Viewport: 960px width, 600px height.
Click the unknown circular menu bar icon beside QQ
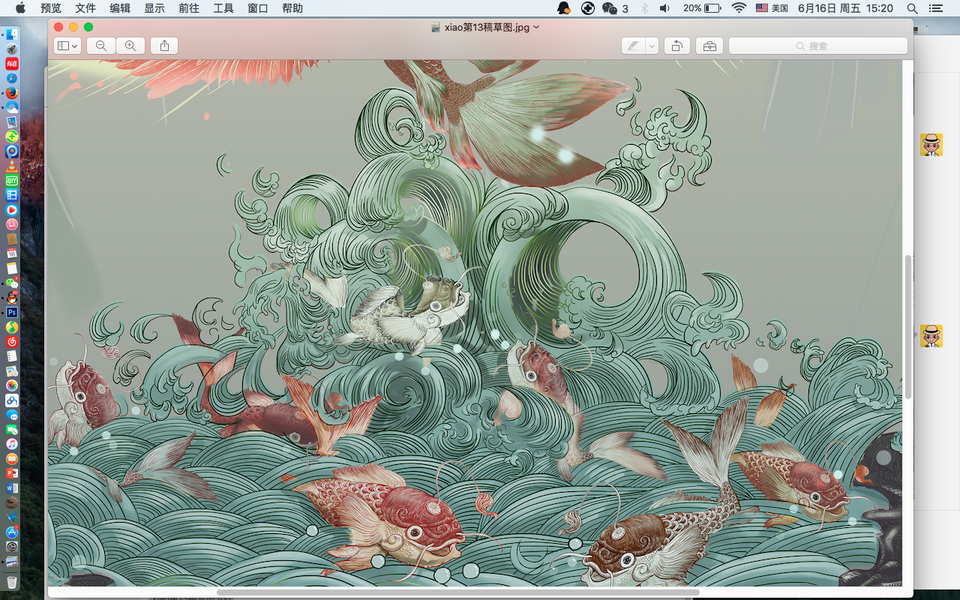pos(588,8)
